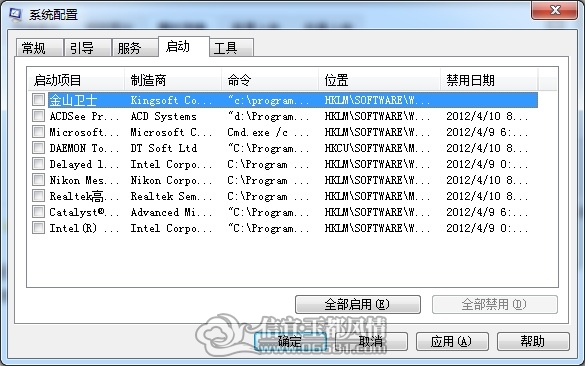Click the System Configuration title bar icon
Image resolution: width=585 pixels, height=366 pixels.
(x=15, y=14)
